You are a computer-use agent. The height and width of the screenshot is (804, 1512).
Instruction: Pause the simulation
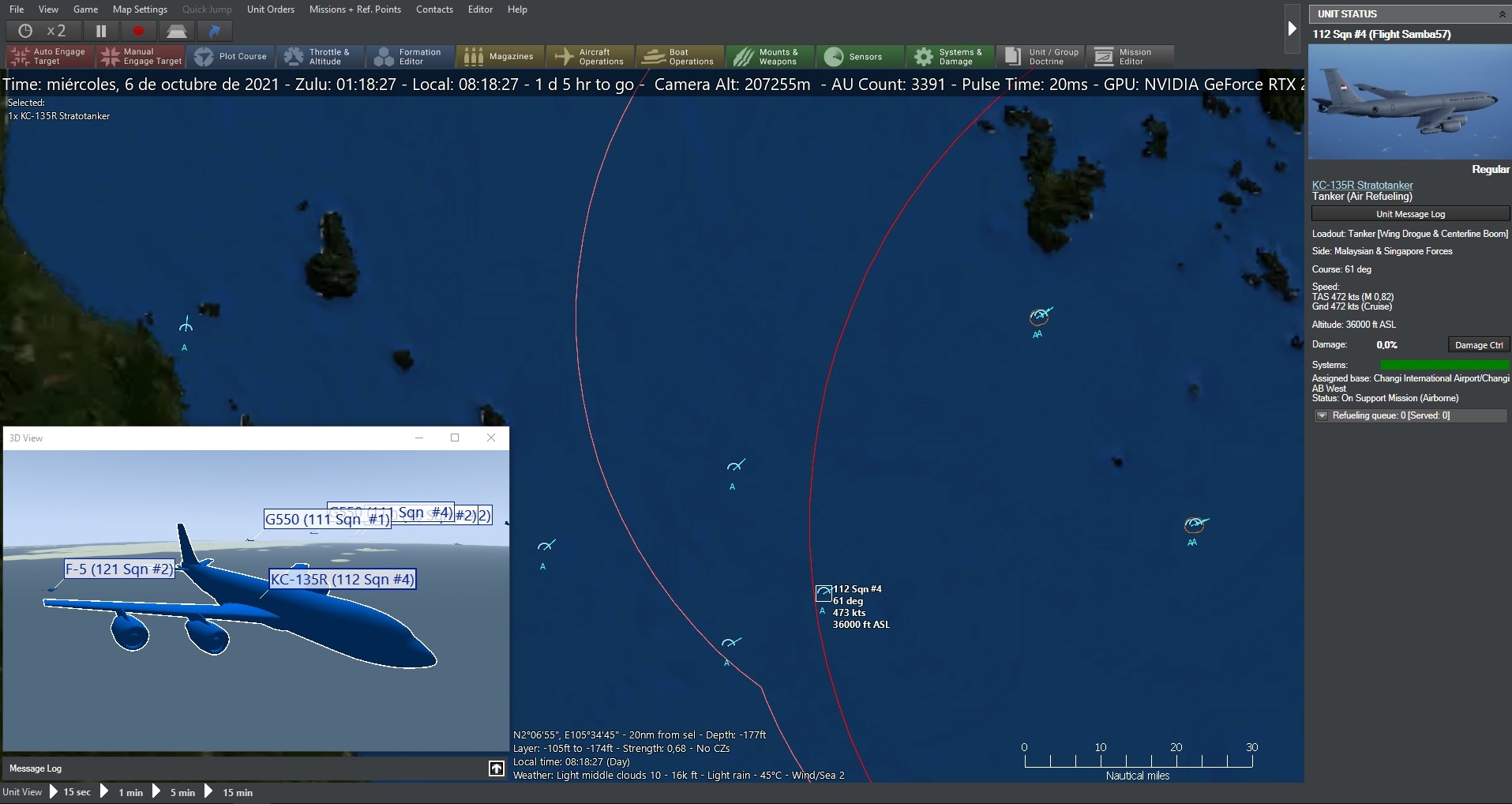(x=100, y=31)
